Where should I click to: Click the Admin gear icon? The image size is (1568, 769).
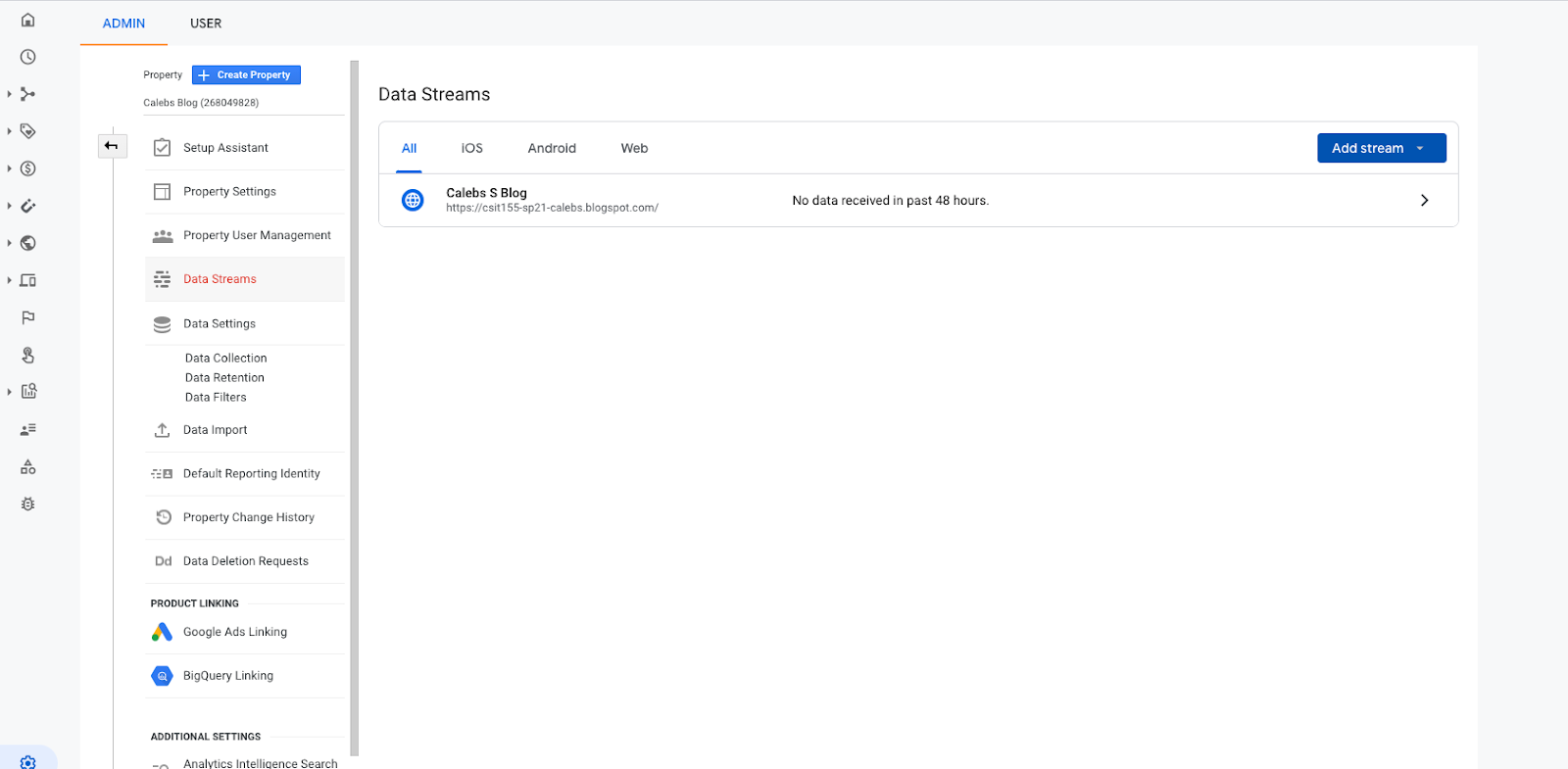click(28, 761)
